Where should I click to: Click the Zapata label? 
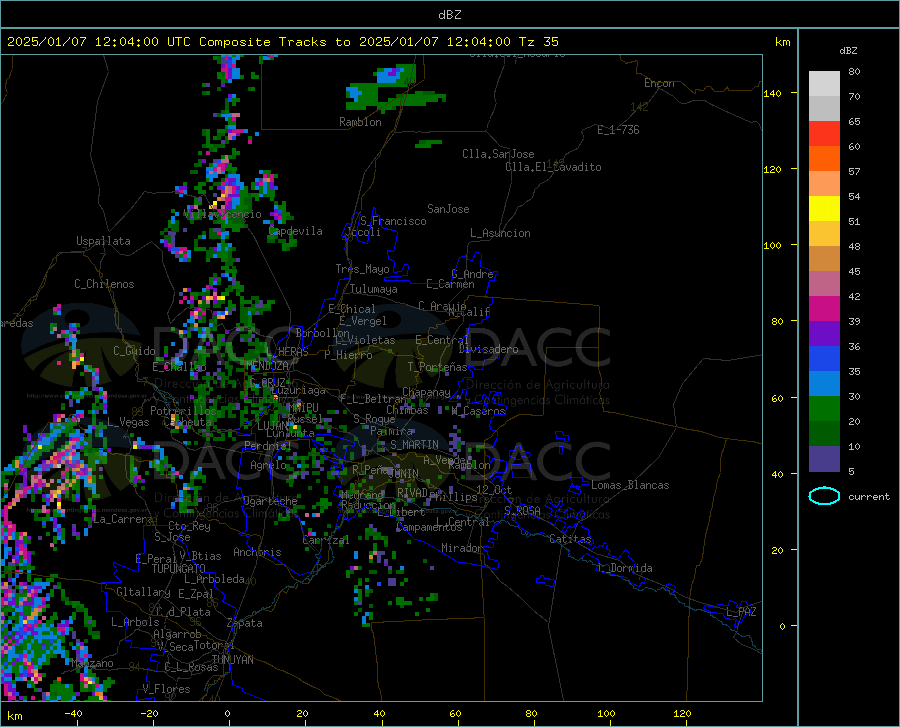point(245,623)
